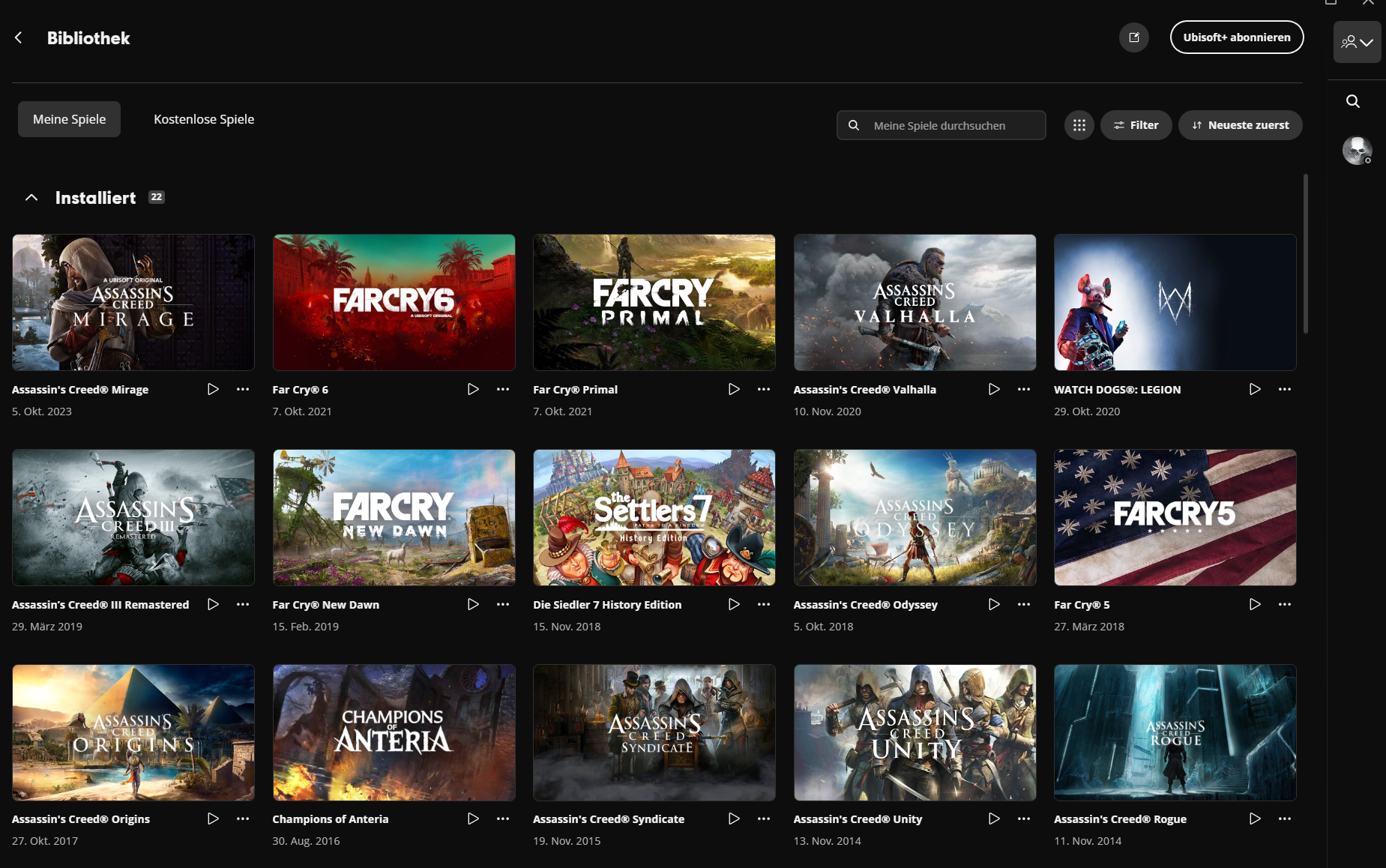
Task: Start Assassin's Creed Origins play icon
Action: 213,819
